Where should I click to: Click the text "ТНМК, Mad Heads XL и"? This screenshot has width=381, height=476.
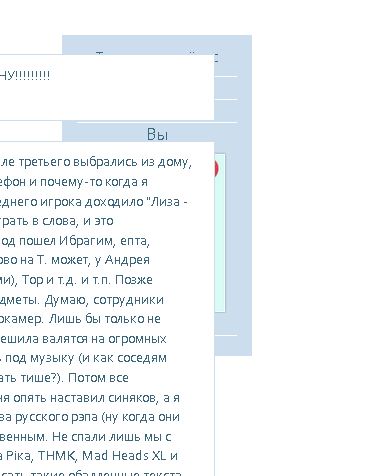(108, 456)
